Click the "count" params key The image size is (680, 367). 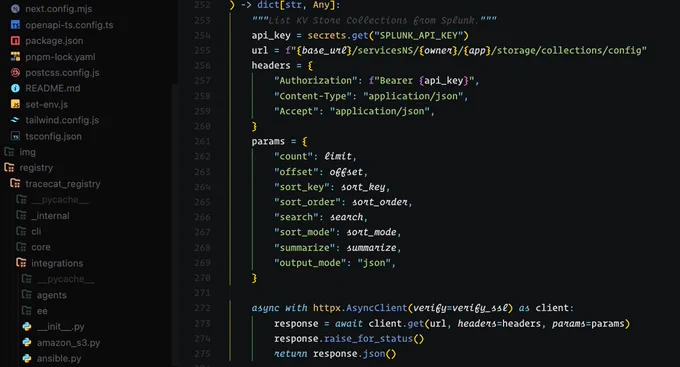[x=293, y=157]
